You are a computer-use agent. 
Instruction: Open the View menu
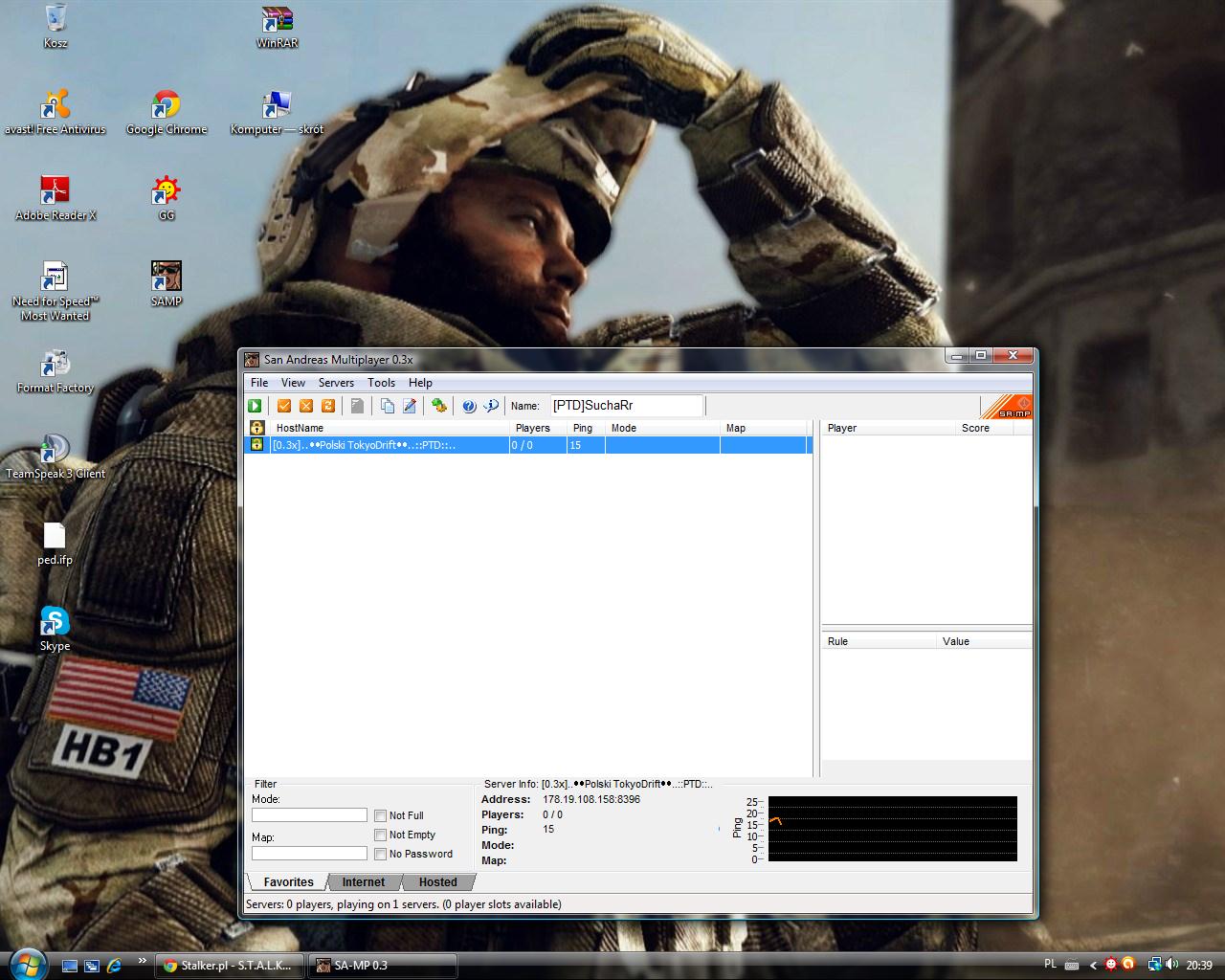coord(293,382)
